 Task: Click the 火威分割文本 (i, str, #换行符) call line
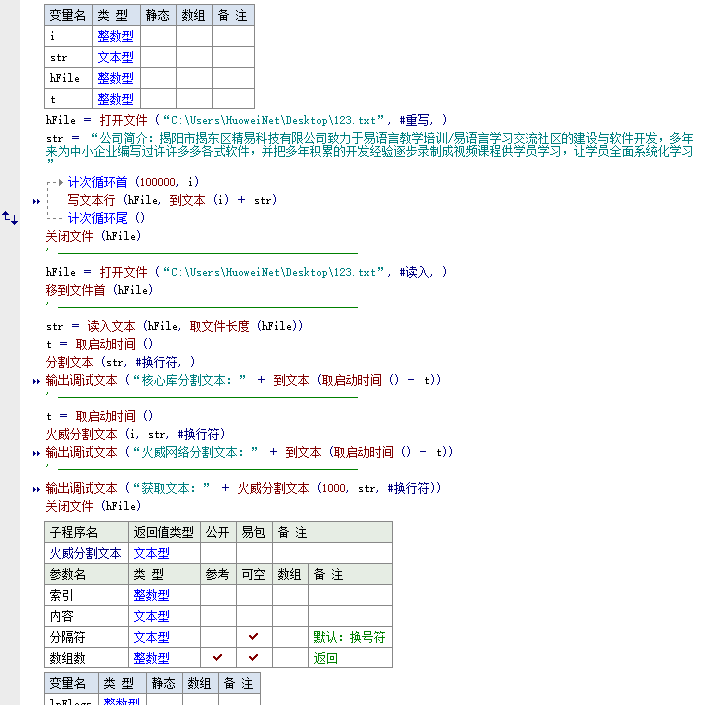click(x=135, y=434)
